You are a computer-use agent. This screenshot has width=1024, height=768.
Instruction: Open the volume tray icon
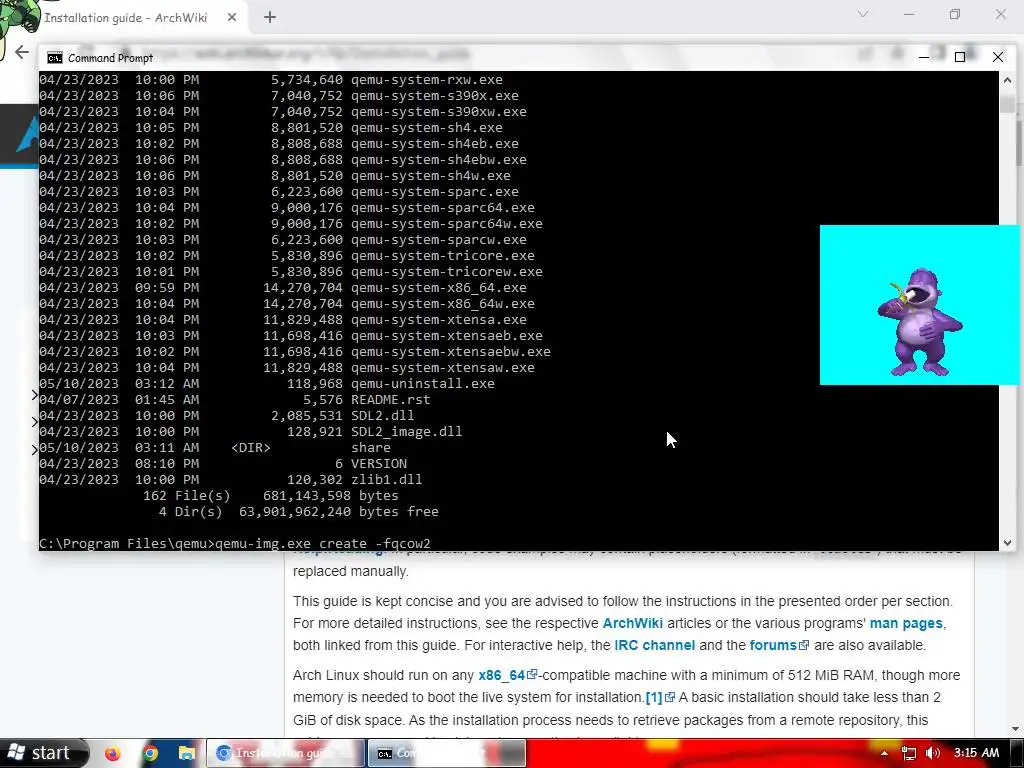pos(933,753)
